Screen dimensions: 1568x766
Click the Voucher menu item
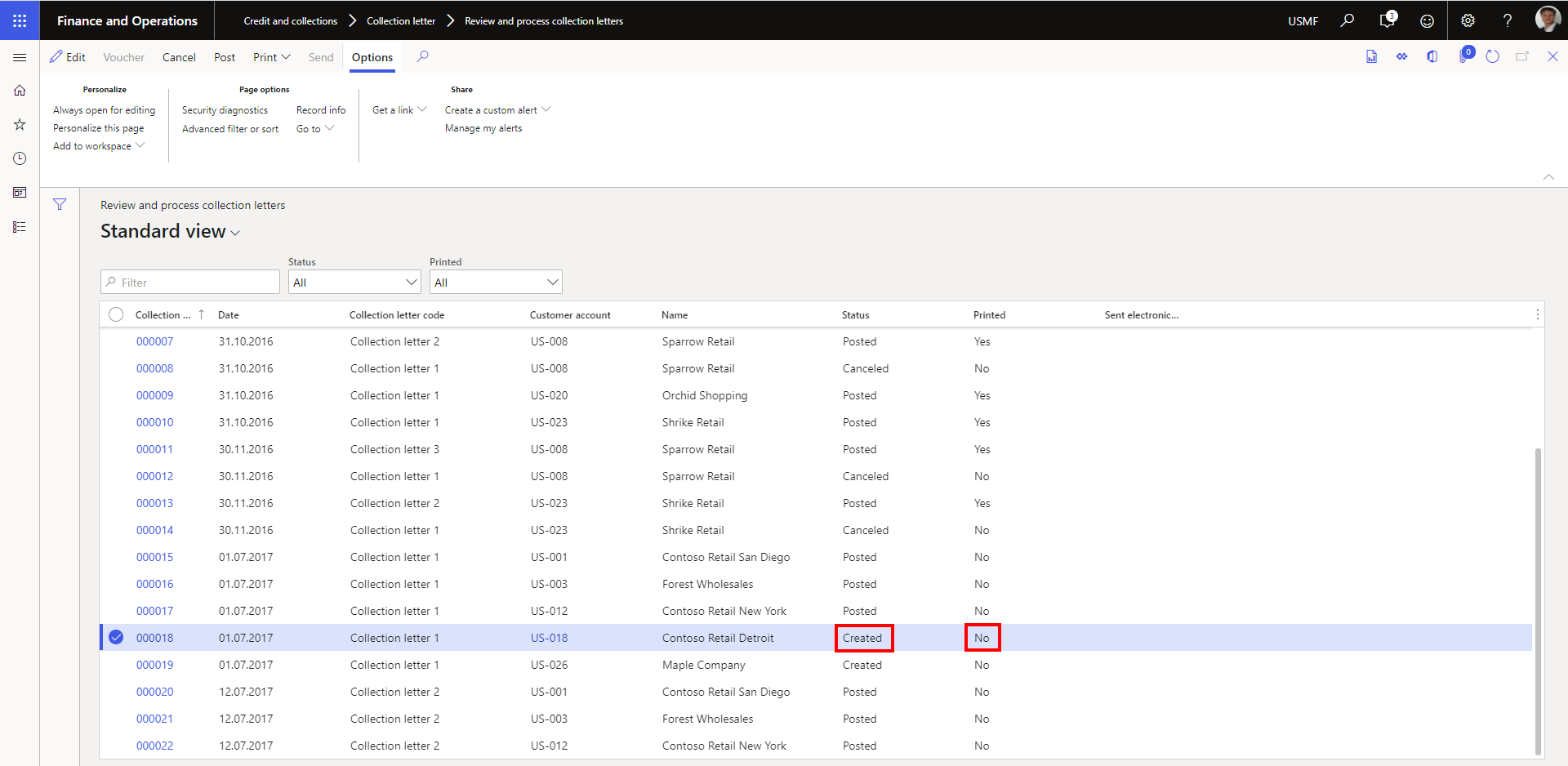tap(123, 57)
